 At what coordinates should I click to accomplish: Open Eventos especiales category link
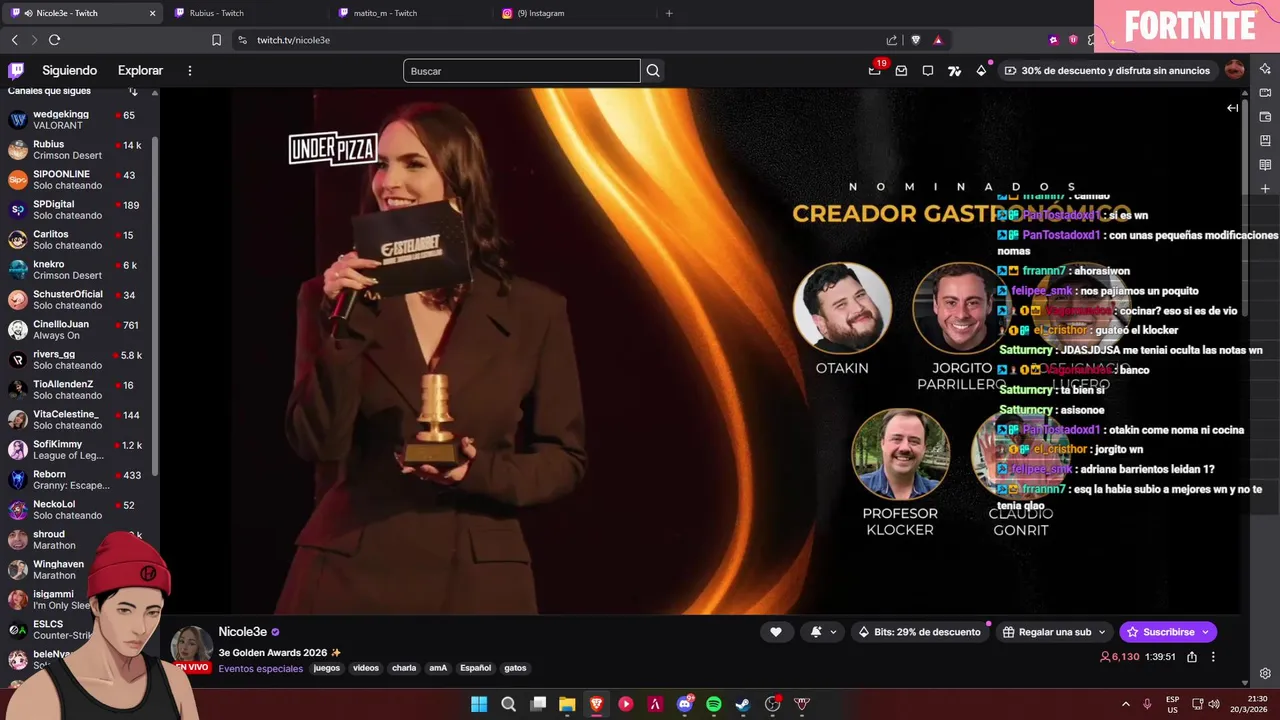[260, 668]
